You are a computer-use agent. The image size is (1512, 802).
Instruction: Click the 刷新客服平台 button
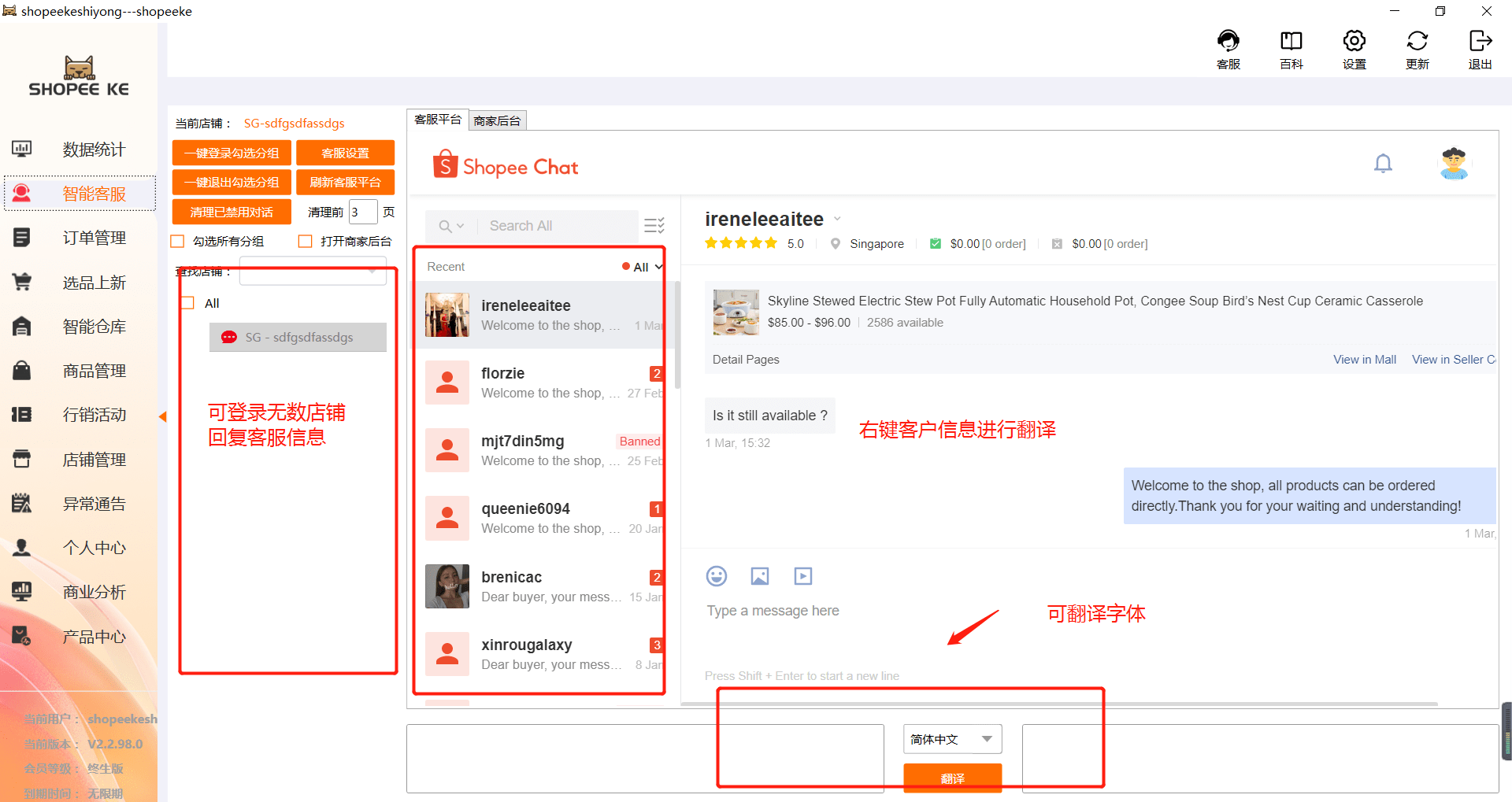pos(345,183)
